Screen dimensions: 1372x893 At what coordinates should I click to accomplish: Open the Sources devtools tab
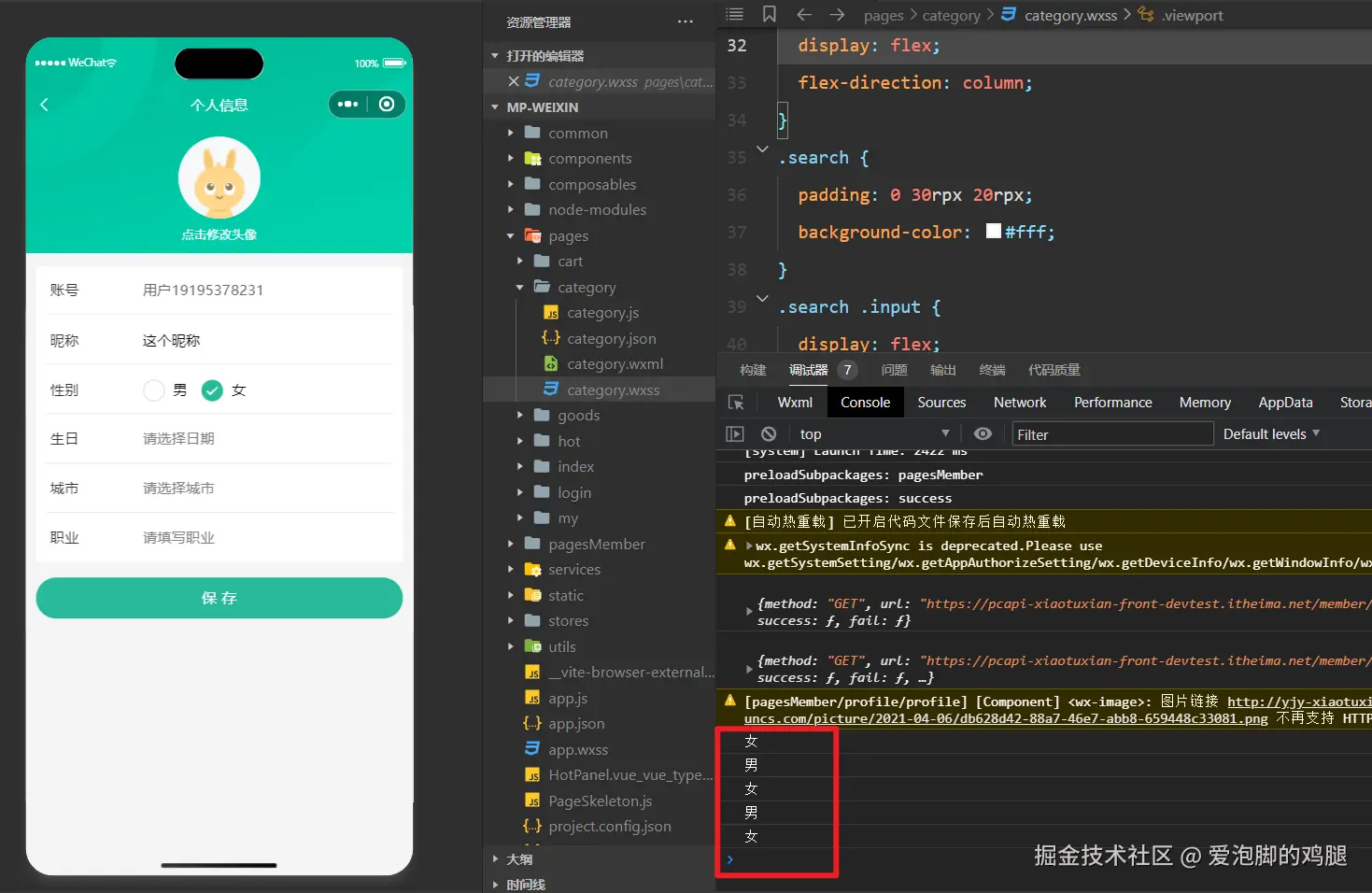tap(941, 403)
